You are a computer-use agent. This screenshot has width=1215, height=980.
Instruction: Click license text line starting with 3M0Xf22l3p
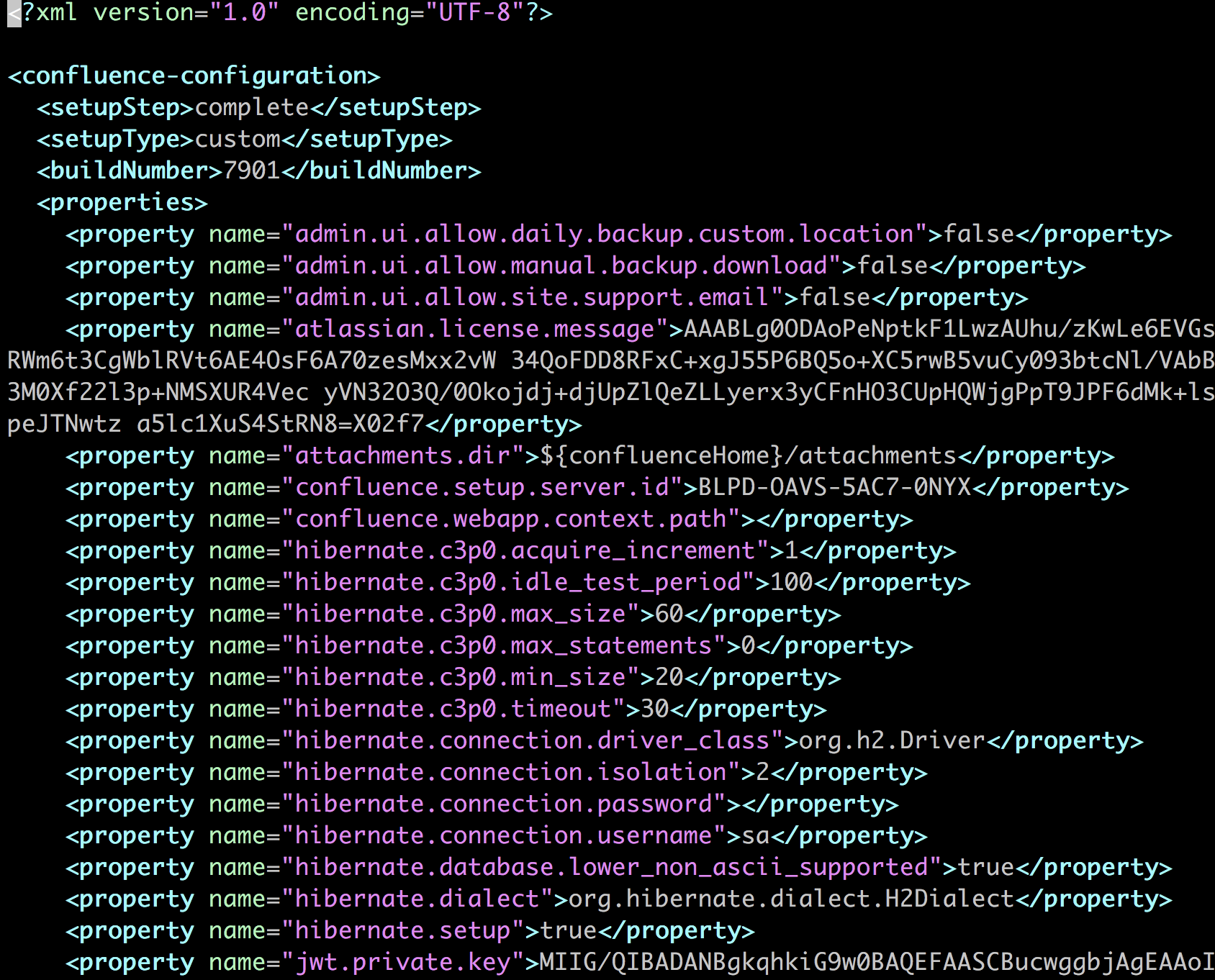tap(611, 392)
